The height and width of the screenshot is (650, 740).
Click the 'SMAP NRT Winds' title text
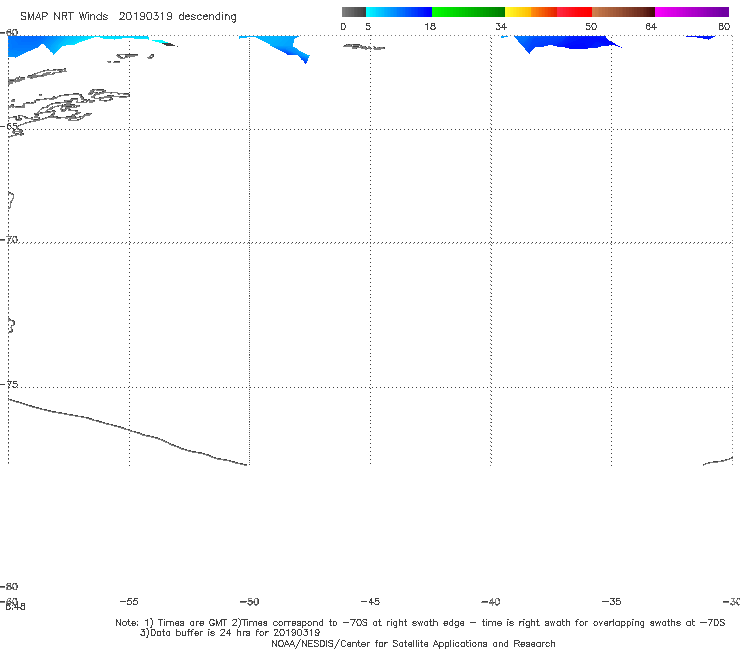[x=64, y=16]
